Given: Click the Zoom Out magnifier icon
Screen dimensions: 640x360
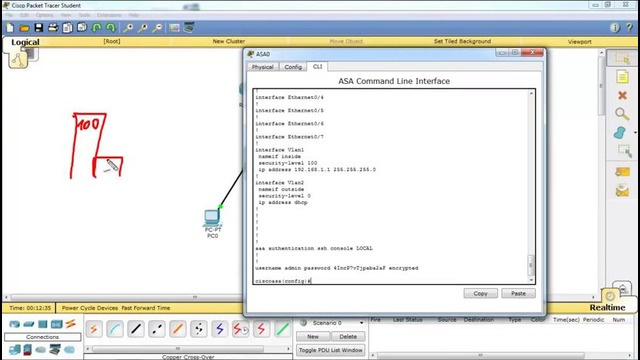Looking at the screenshot, I should click(157, 28).
